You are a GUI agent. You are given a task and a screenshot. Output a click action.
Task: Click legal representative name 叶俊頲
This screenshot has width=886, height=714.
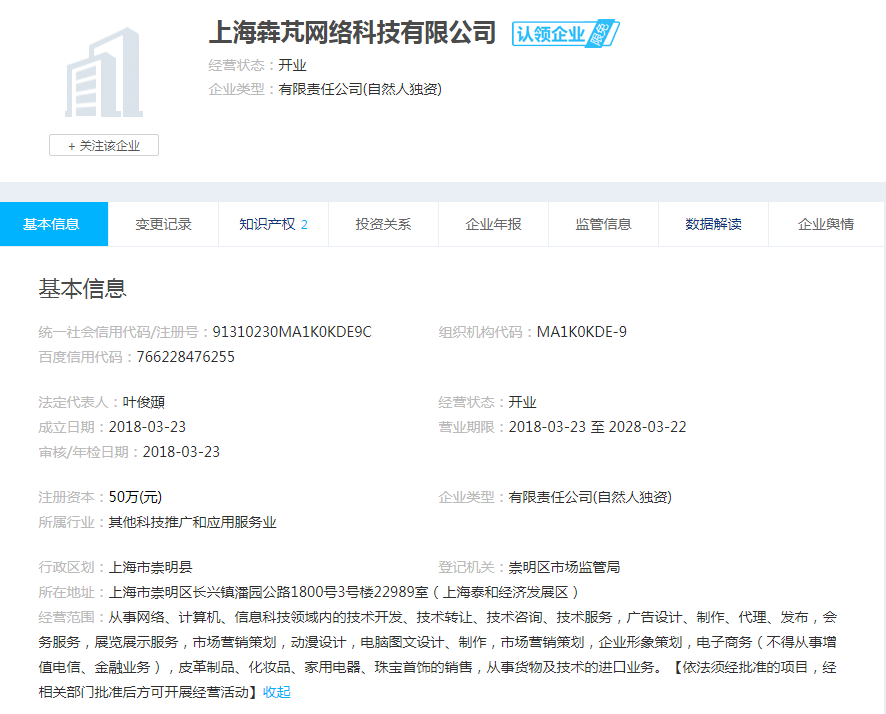coord(144,402)
